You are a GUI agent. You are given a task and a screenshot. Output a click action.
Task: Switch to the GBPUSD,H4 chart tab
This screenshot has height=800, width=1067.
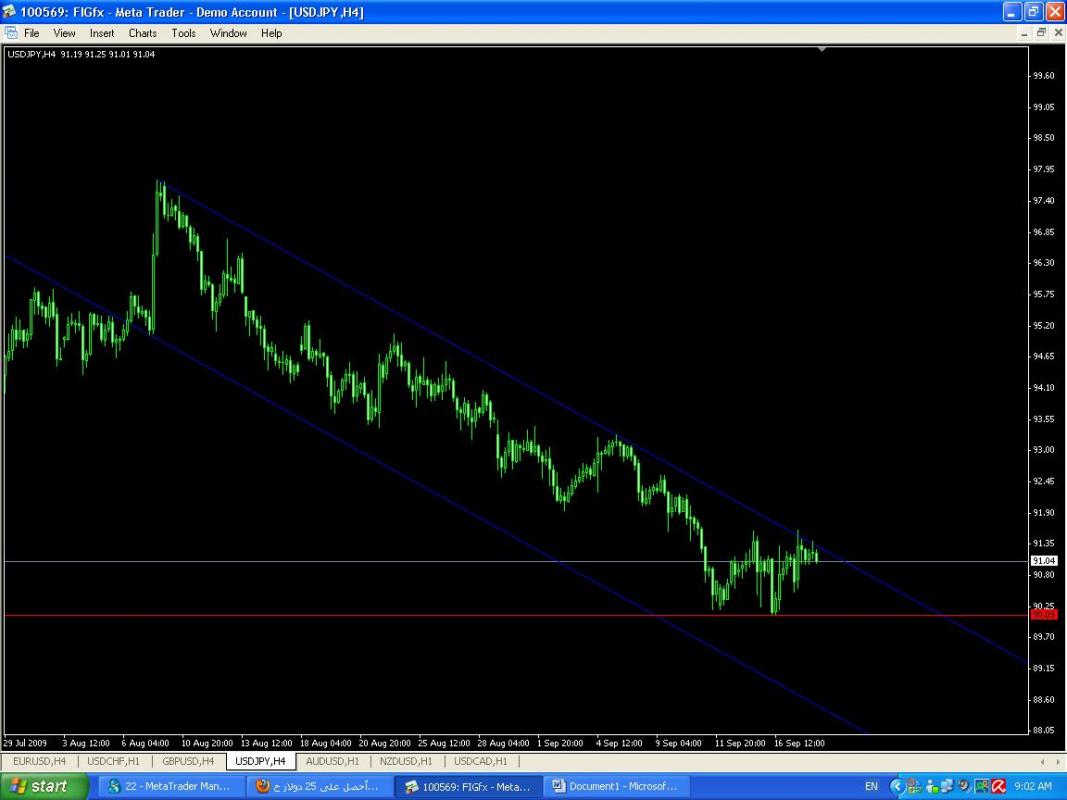coord(188,761)
